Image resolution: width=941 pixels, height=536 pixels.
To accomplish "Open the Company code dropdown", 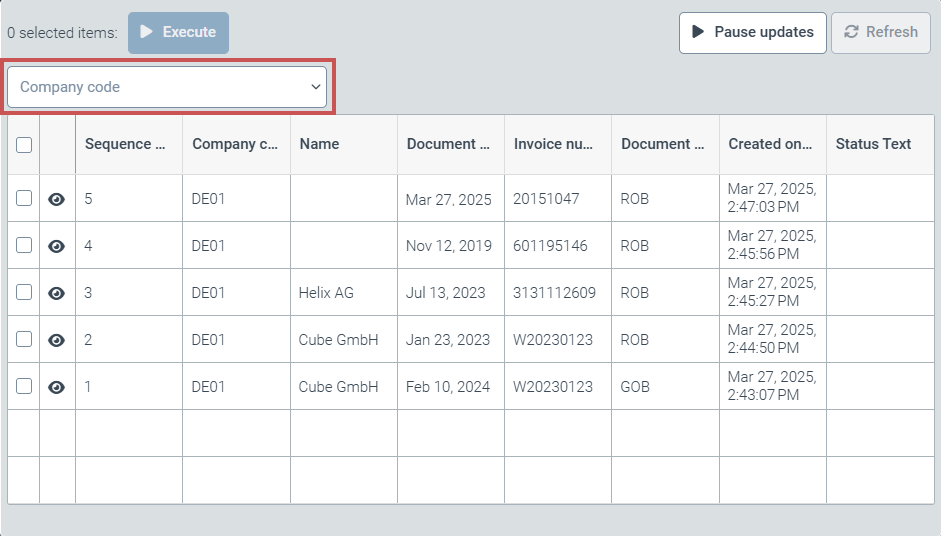I will [167, 87].
